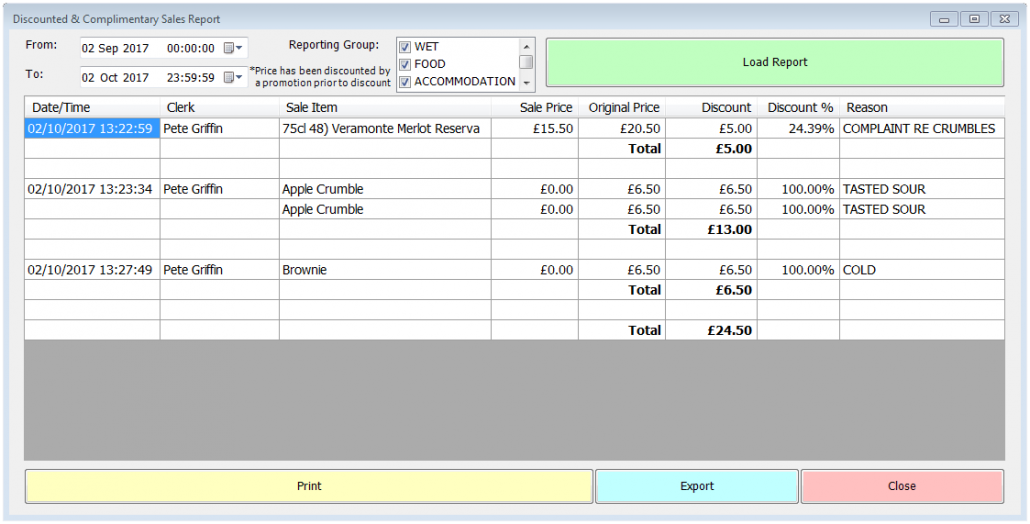1030x524 pixels.
Task: Select the 02/10/2017 13:23:34 date cell
Action: pos(92,189)
